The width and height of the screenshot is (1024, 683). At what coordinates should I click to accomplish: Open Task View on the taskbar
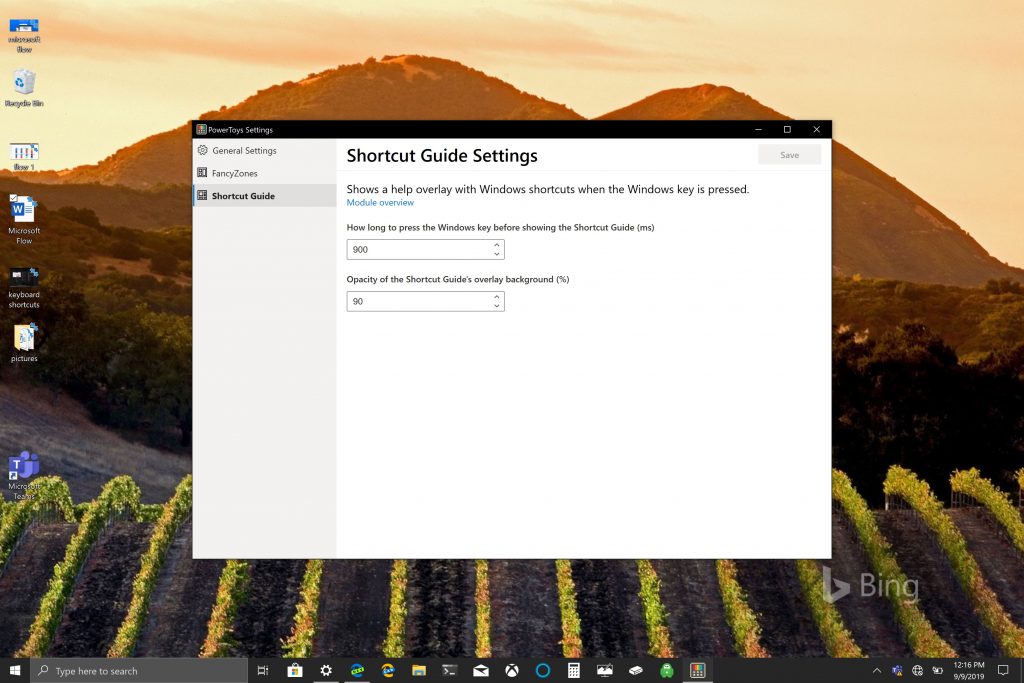tap(263, 670)
